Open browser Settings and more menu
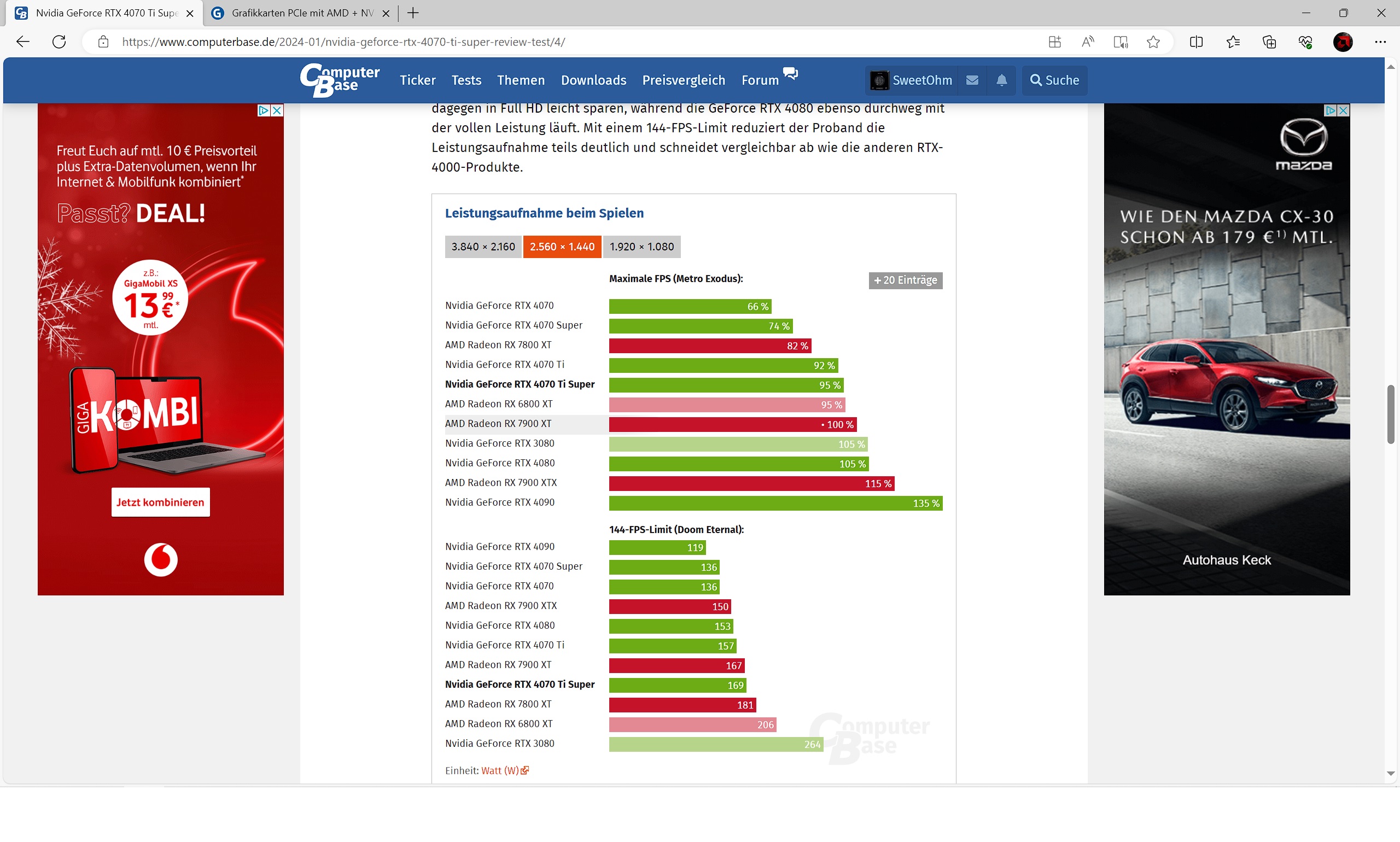The width and height of the screenshot is (1400, 842). 1380,42
